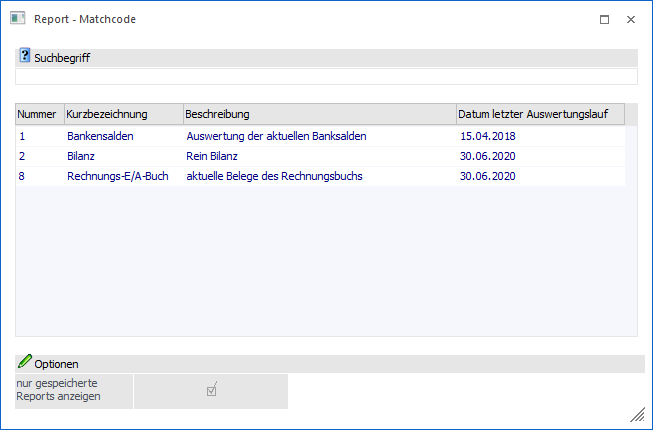653x430 pixels.
Task: Click the window resize grip corner
Action: [x=638, y=416]
